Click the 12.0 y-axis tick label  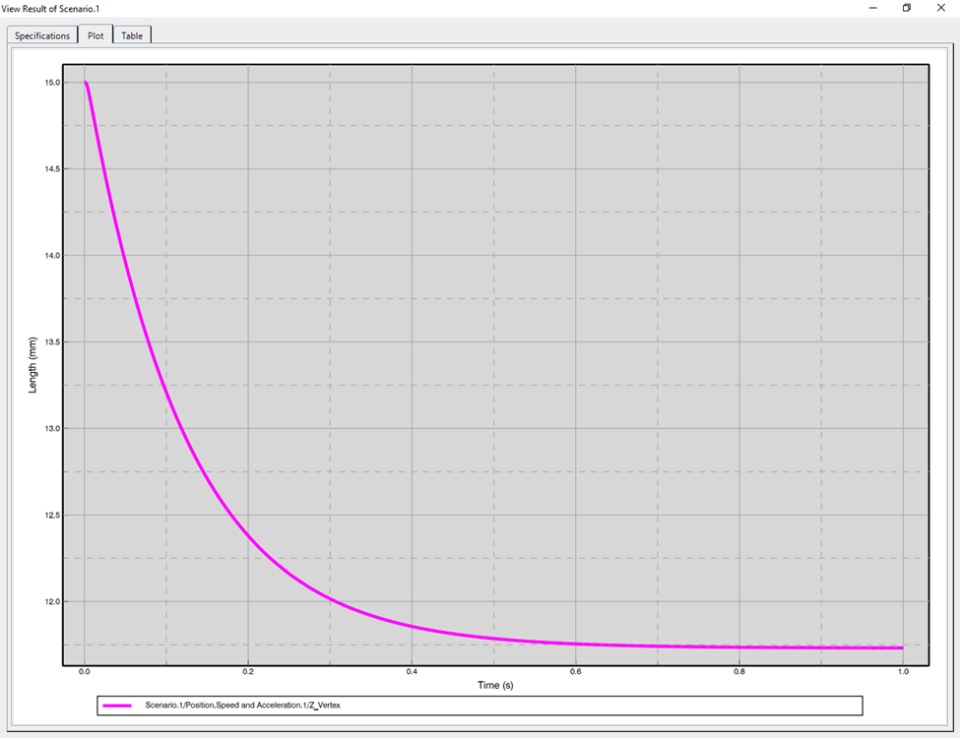[x=52, y=601]
